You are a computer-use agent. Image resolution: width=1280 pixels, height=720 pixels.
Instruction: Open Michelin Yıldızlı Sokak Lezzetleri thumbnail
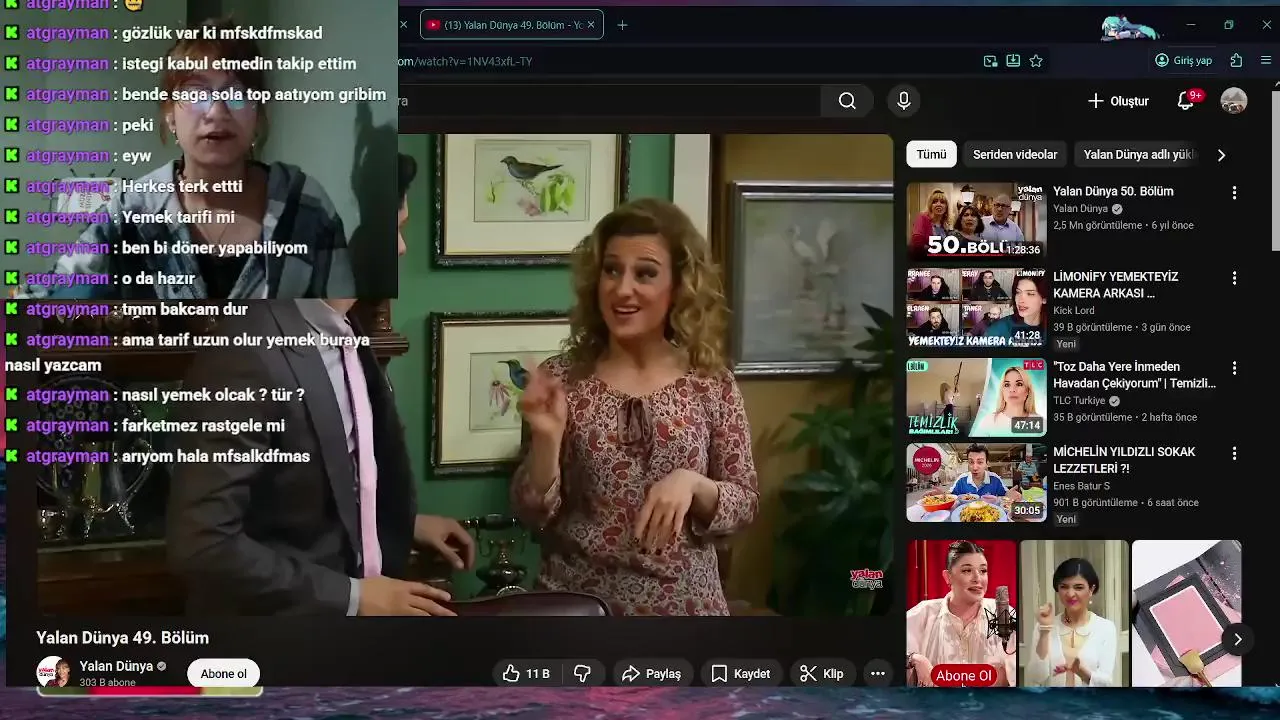(x=976, y=483)
